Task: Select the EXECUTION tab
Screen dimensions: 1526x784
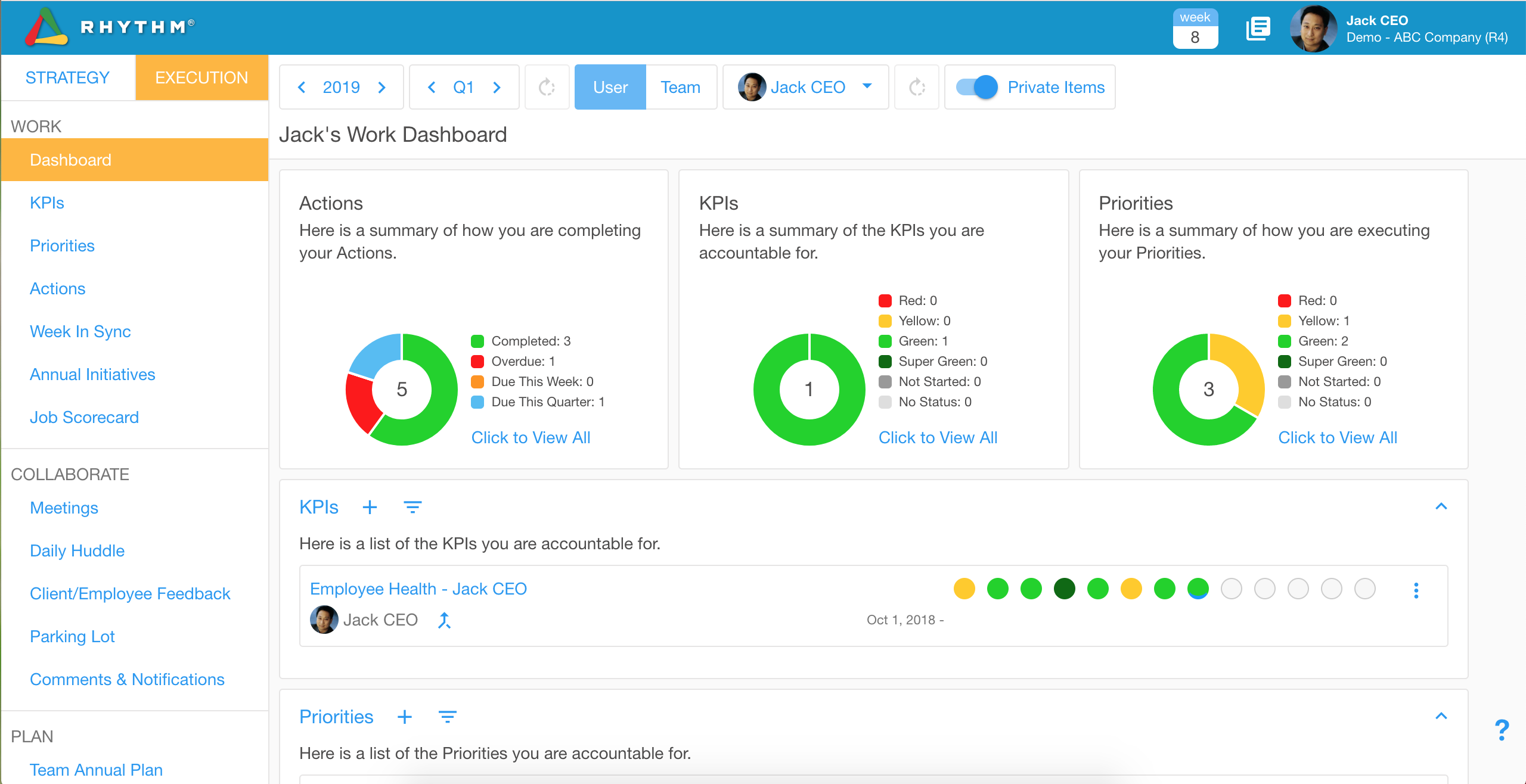Action: pyautogui.click(x=201, y=78)
